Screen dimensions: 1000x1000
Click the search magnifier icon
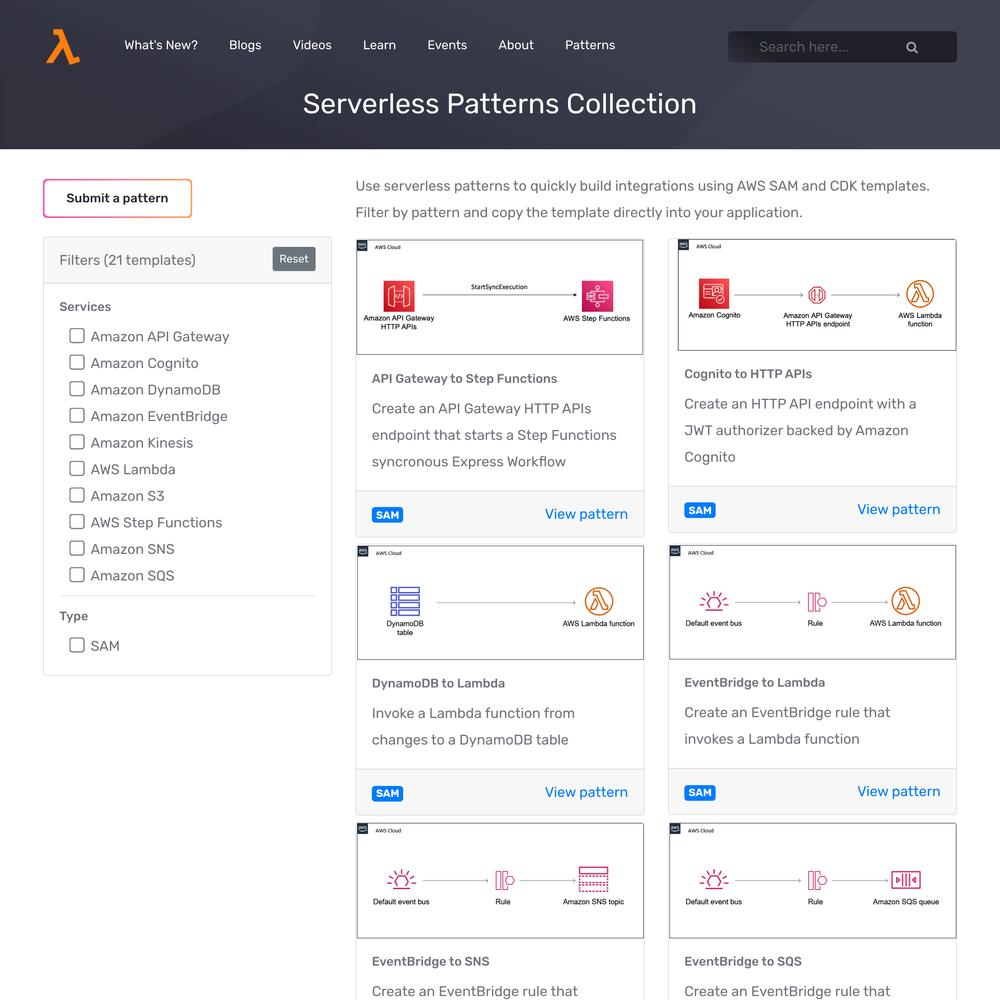click(912, 47)
